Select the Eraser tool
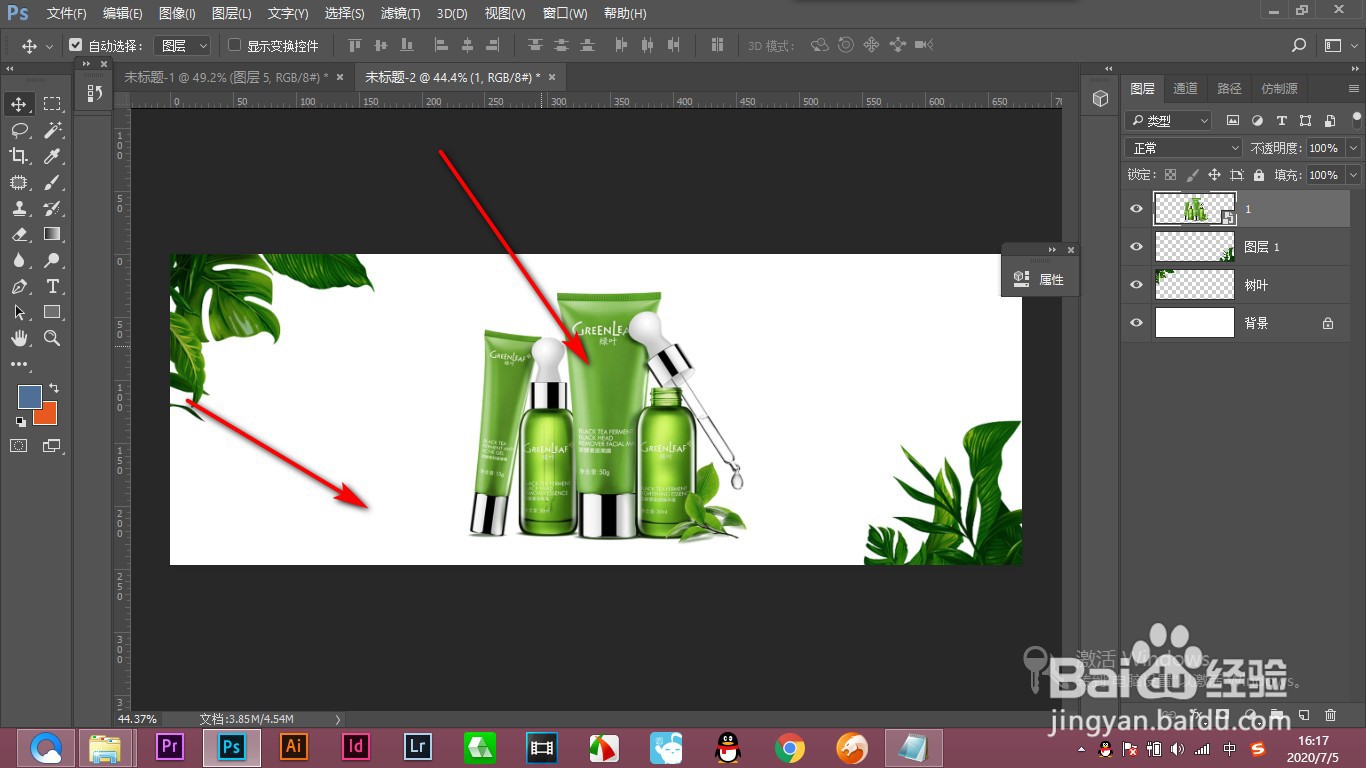 19,234
